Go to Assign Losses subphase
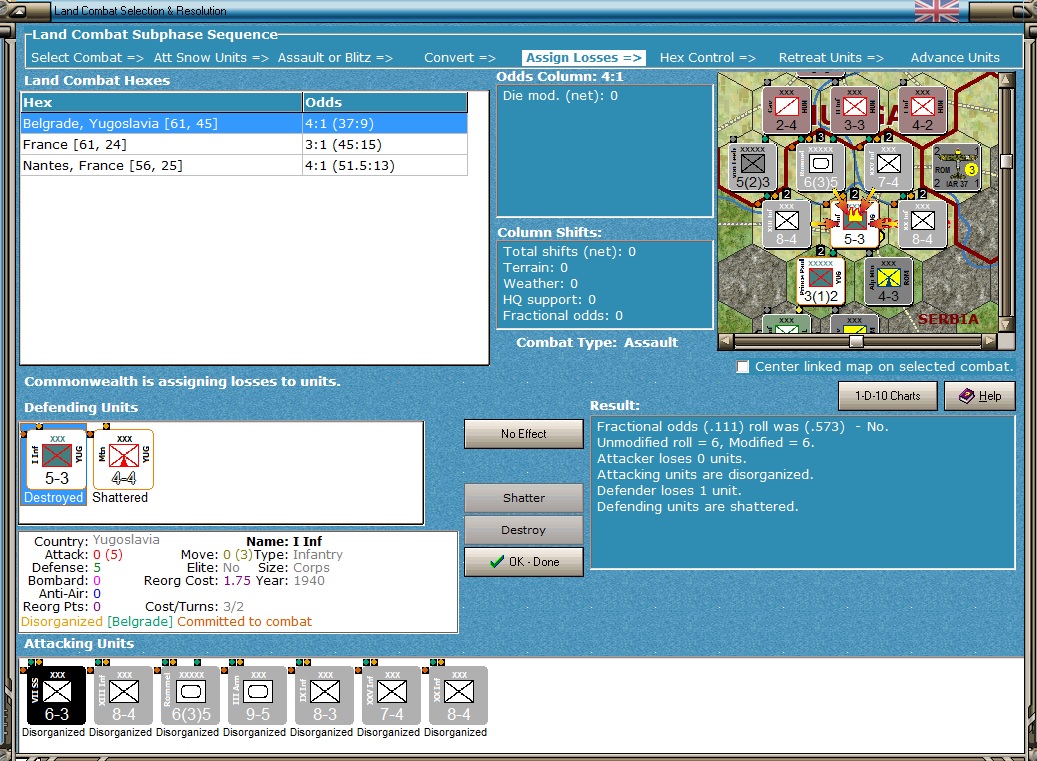This screenshot has width=1037, height=761. [x=583, y=58]
